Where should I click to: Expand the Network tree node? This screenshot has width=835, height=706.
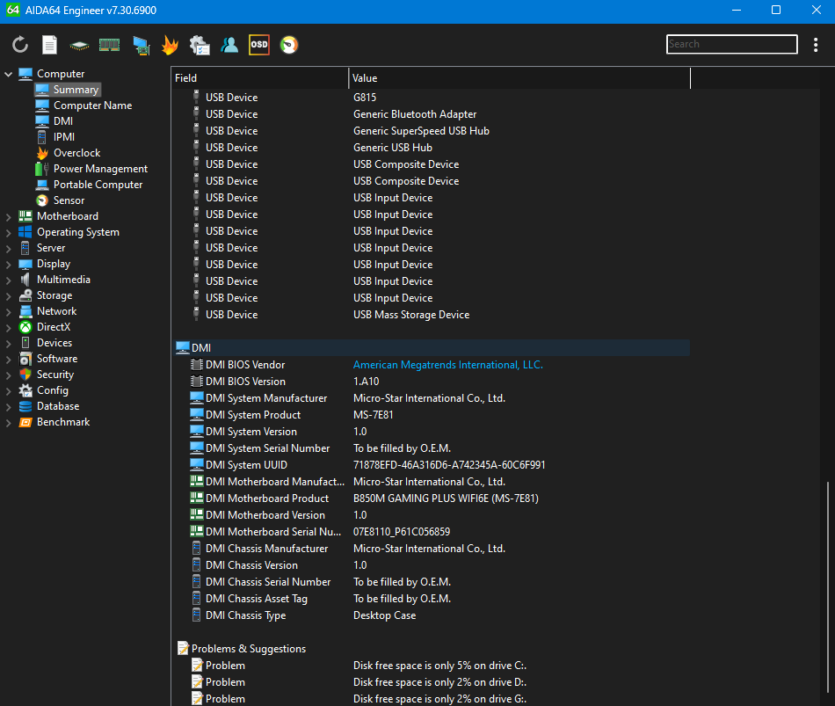tap(8, 311)
